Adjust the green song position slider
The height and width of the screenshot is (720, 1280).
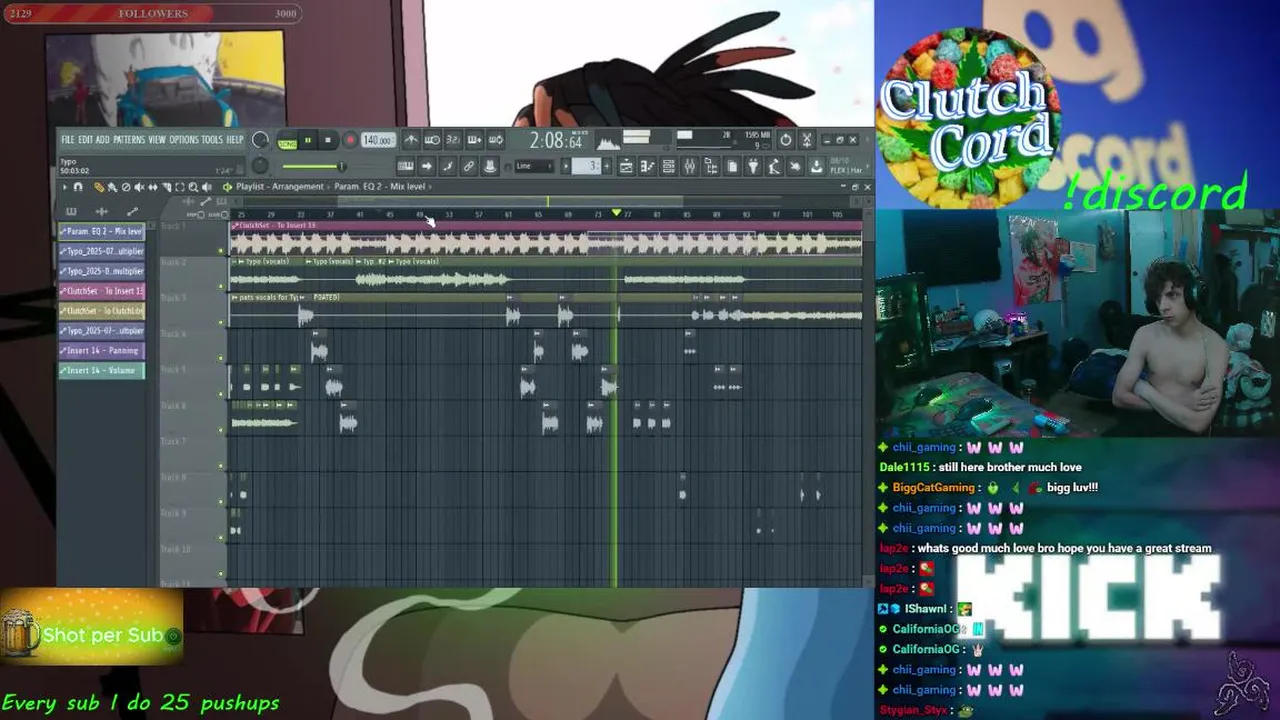pyautogui.click(x=314, y=166)
